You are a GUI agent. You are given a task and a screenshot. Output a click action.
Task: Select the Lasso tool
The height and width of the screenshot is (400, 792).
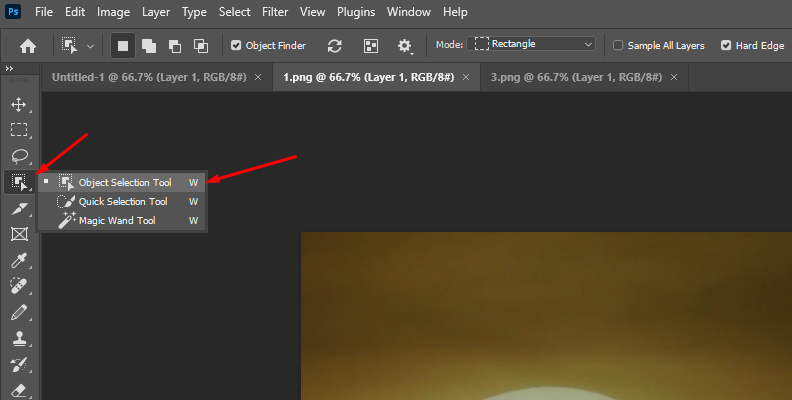(19, 156)
